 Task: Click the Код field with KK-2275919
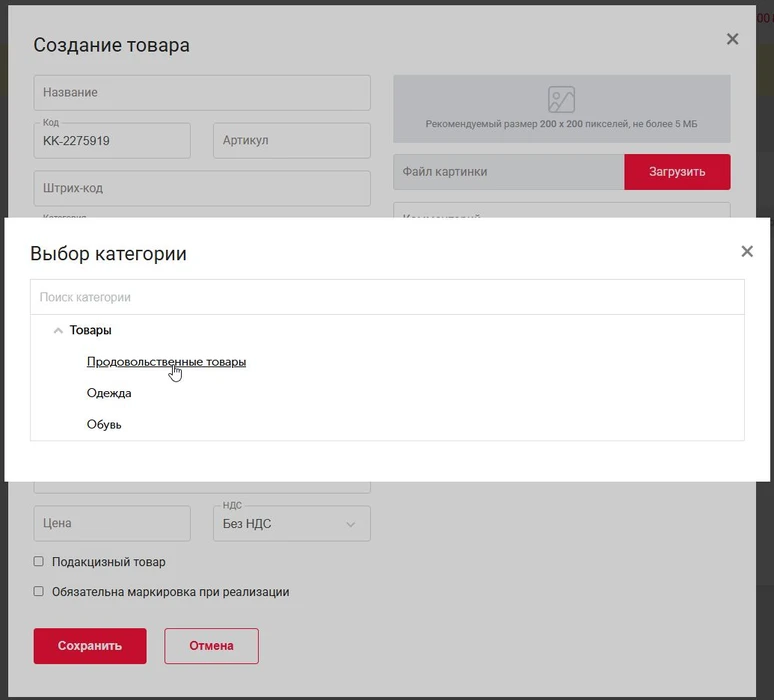click(112, 141)
